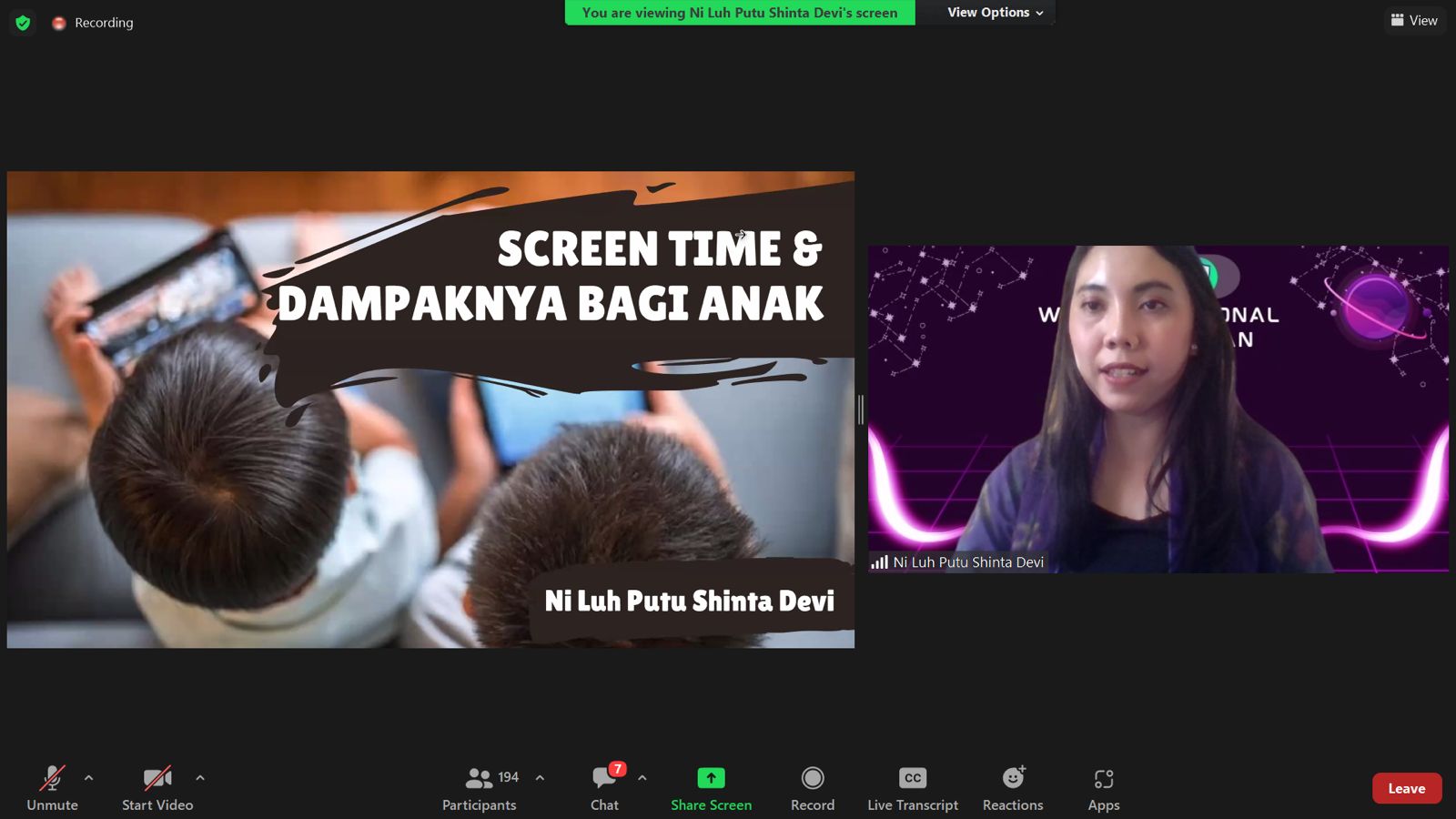
Task: Click the speaker's name label with signal bars
Action: pyautogui.click(x=957, y=562)
